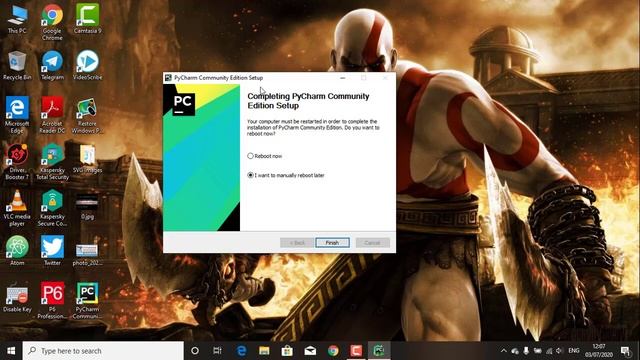Select I want to manually reboot later

point(286,175)
